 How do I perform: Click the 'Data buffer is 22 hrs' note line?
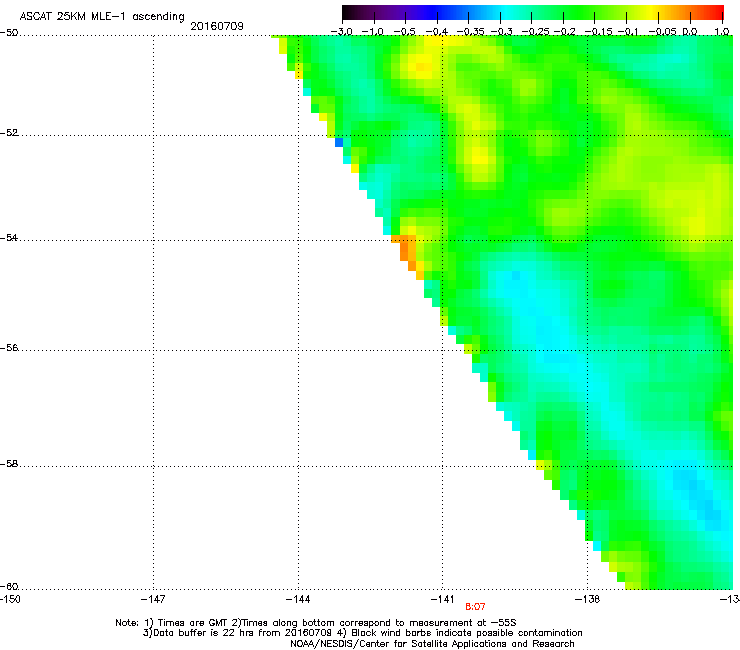[x=362, y=633]
